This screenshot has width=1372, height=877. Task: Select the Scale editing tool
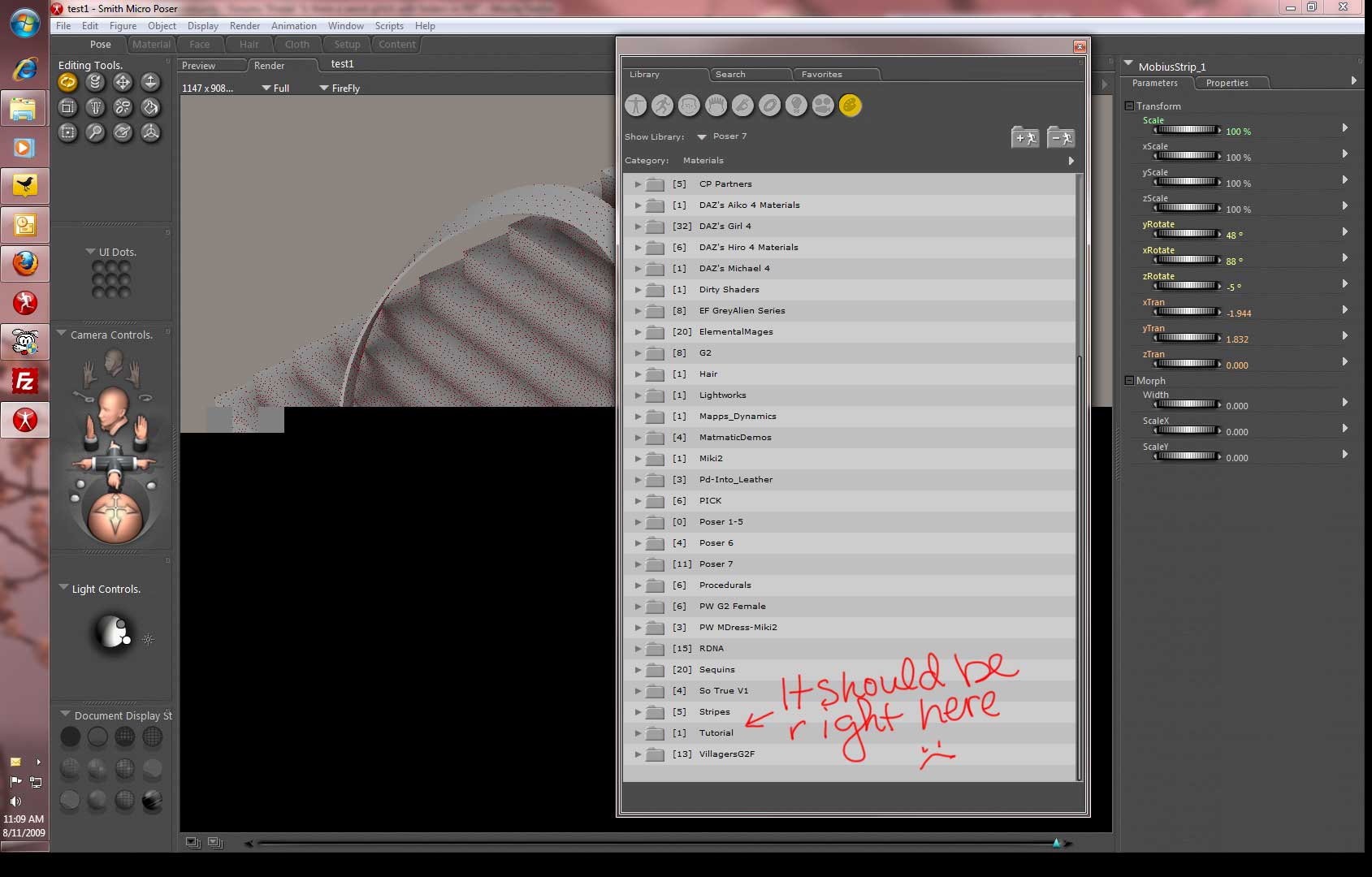(x=67, y=107)
